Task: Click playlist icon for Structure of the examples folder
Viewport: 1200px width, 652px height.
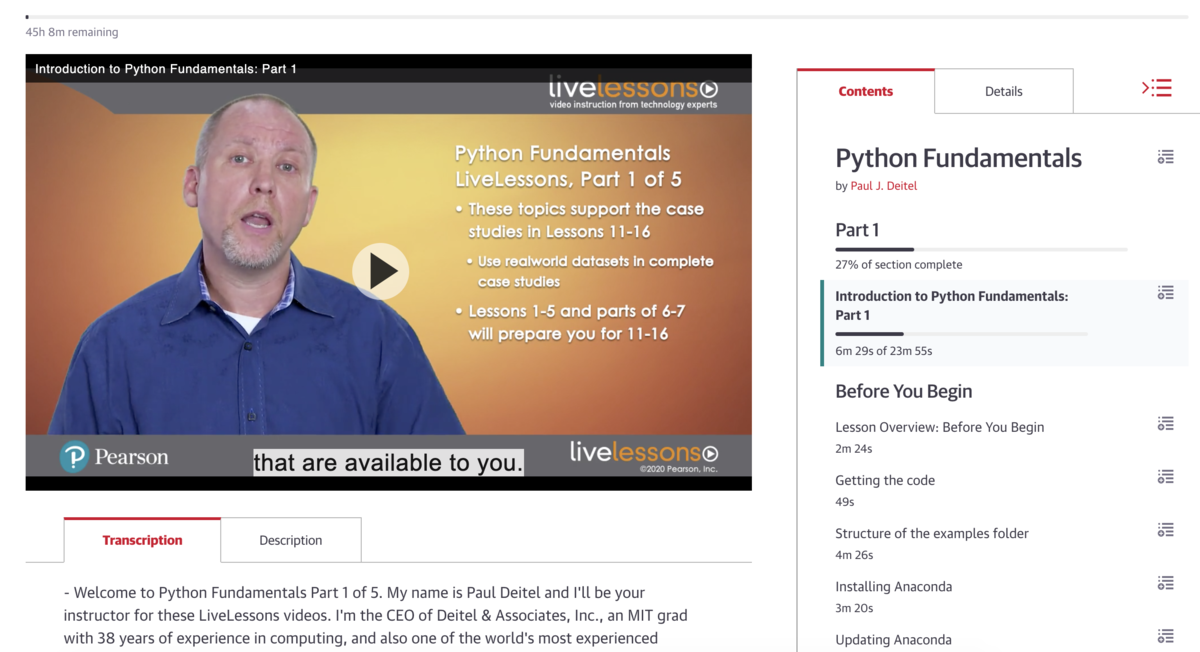Action: pyautogui.click(x=1165, y=530)
